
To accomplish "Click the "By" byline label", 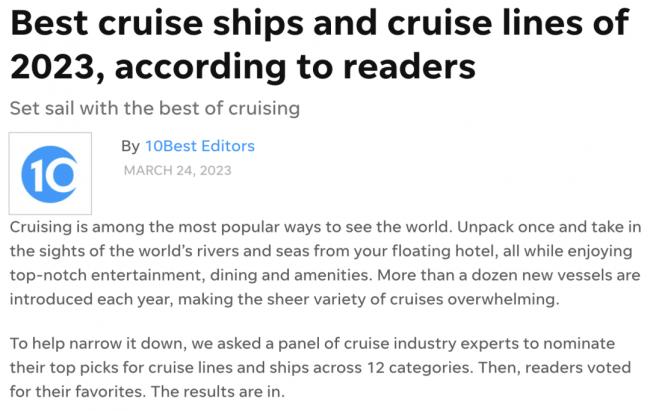I will (130, 146).
